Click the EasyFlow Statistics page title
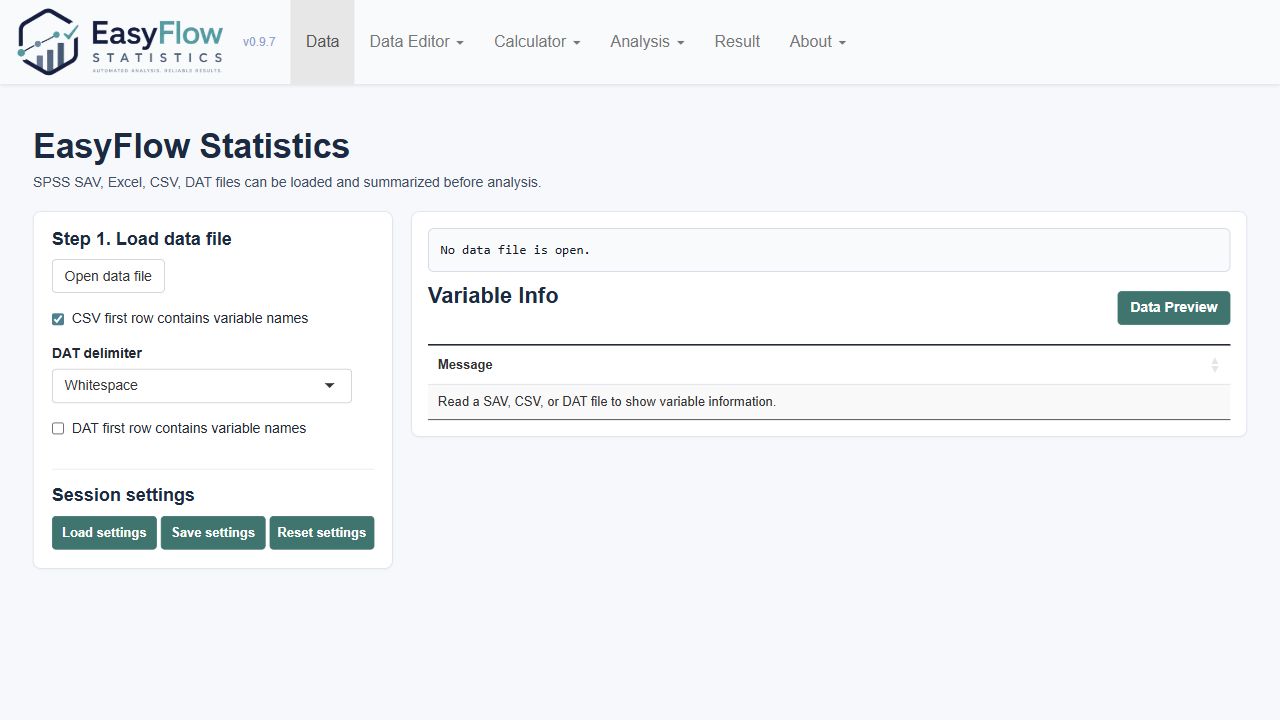 (192, 146)
